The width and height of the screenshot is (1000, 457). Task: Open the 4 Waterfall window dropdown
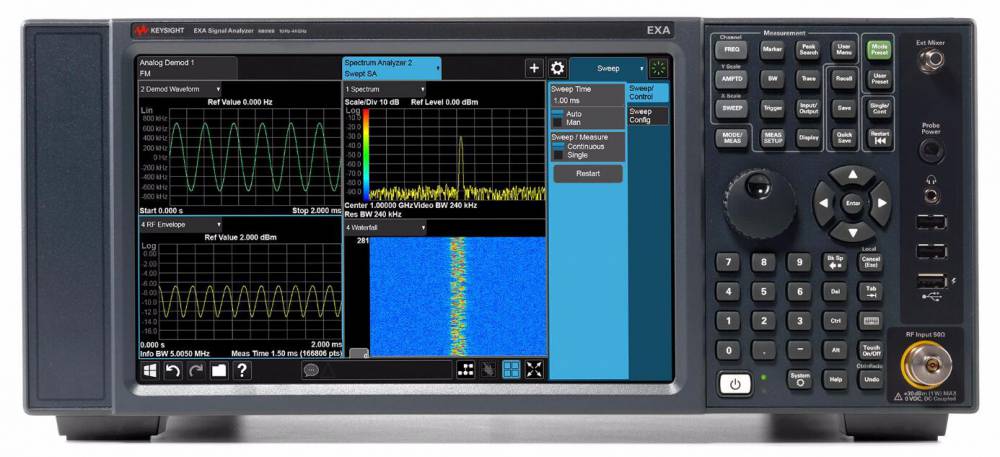(x=385, y=228)
